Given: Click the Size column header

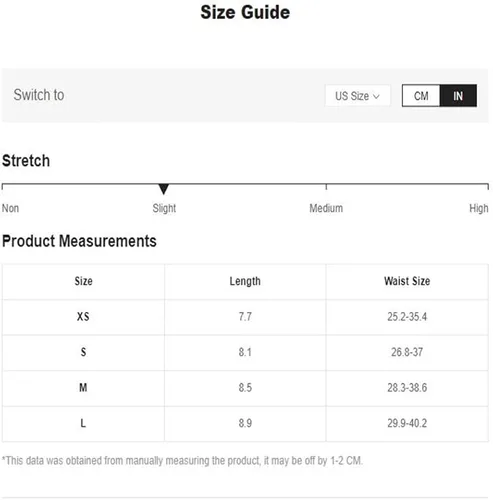Looking at the screenshot, I should coord(83,281).
